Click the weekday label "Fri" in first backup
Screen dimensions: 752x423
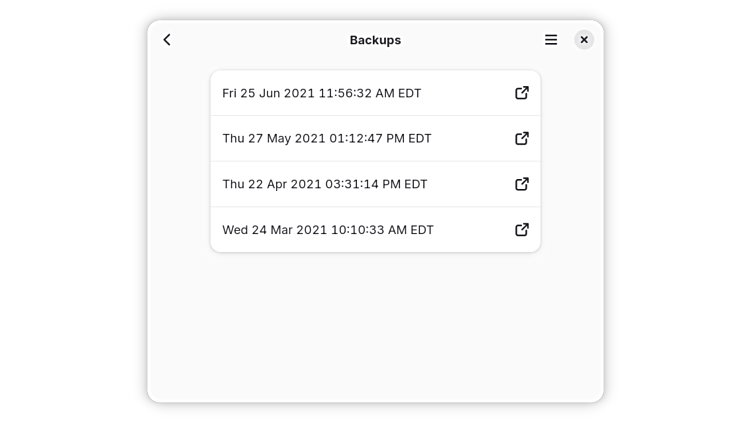click(x=229, y=93)
